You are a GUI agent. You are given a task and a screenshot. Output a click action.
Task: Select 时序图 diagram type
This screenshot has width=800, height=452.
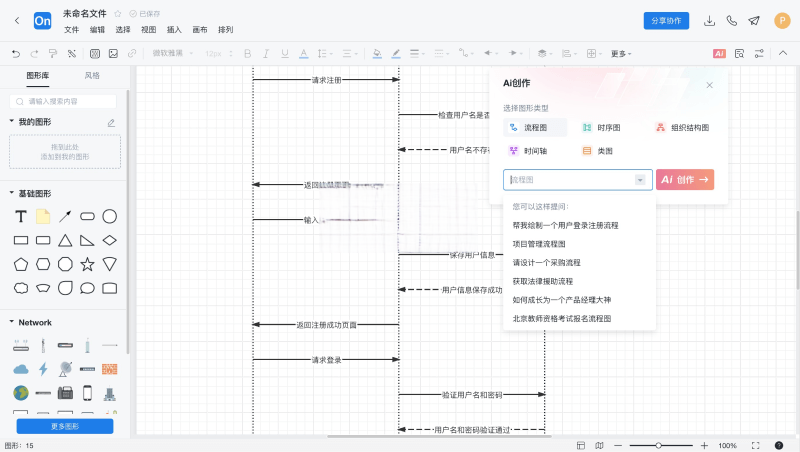(601, 128)
